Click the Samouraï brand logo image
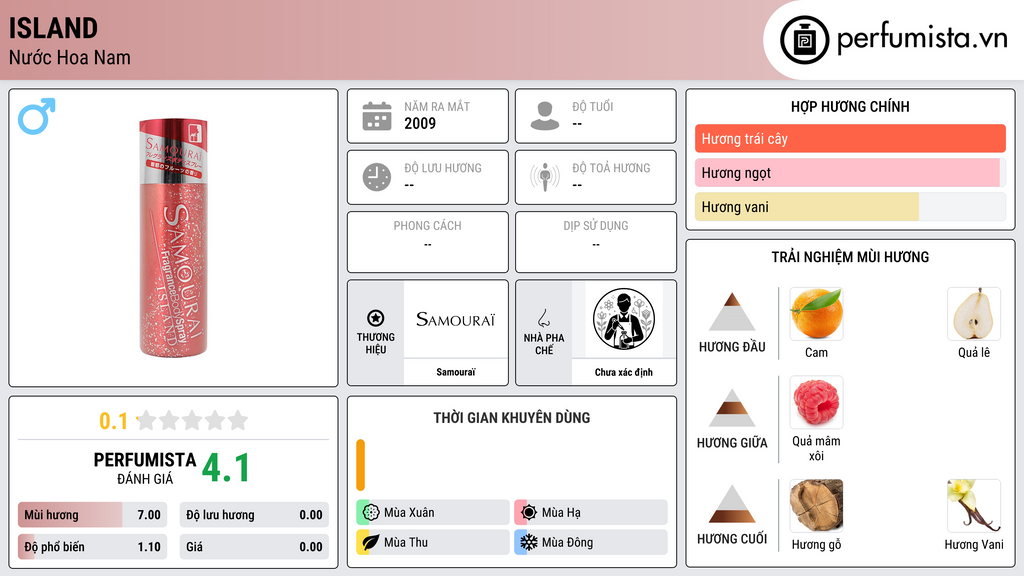 point(455,319)
